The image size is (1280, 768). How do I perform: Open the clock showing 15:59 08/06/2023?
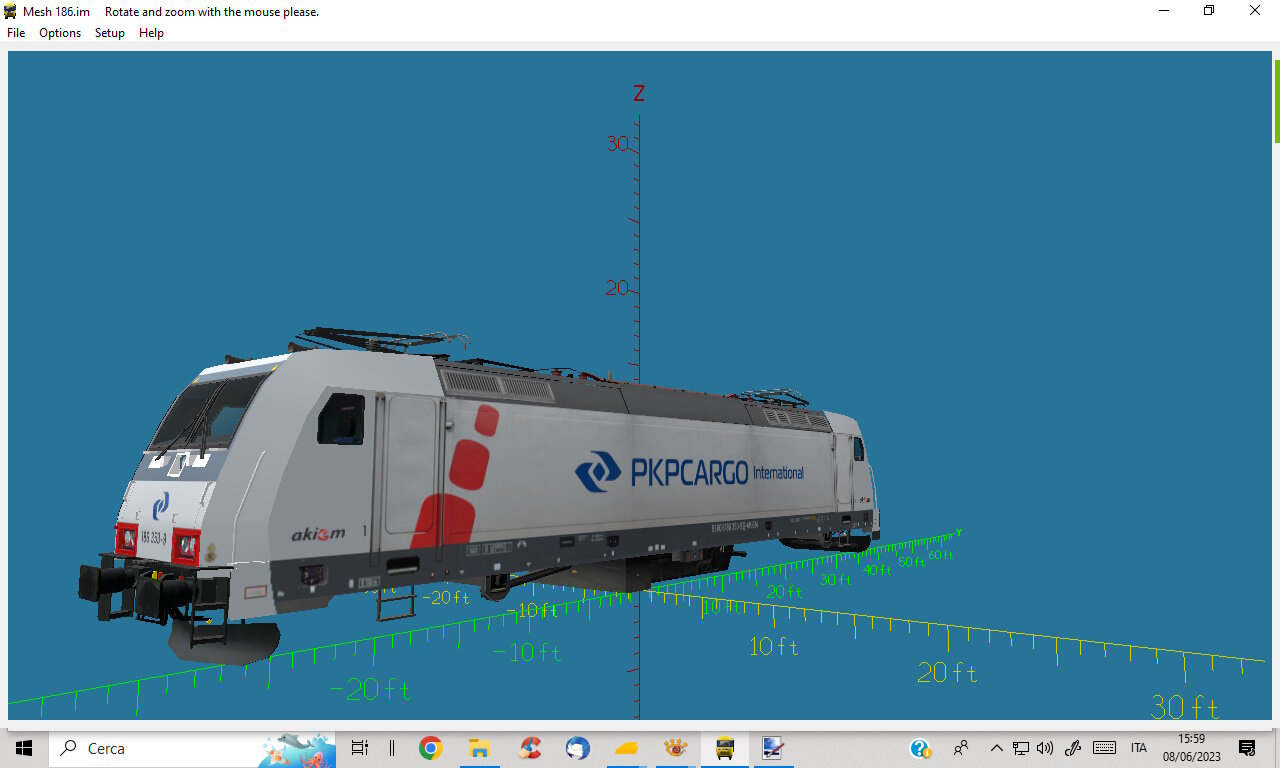[x=1190, y=748]
